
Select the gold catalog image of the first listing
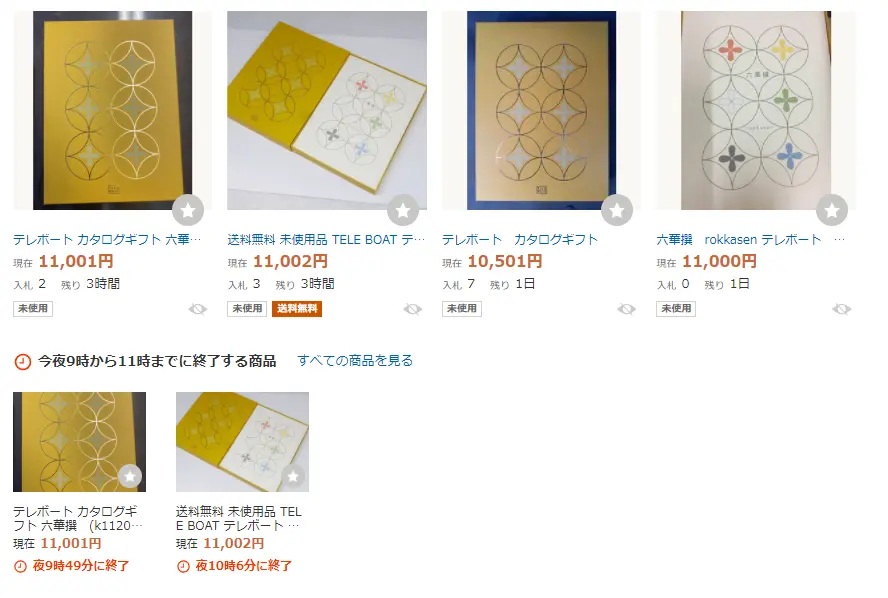tap(112, 110)
